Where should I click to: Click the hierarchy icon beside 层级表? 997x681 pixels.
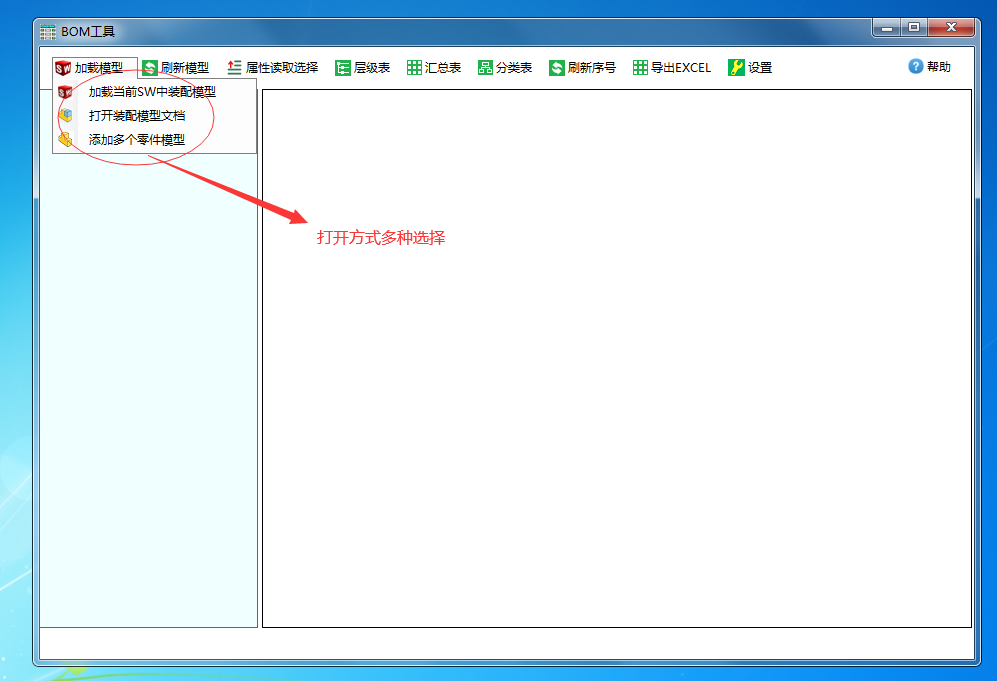pyautogui.click(x=343, y=67)
